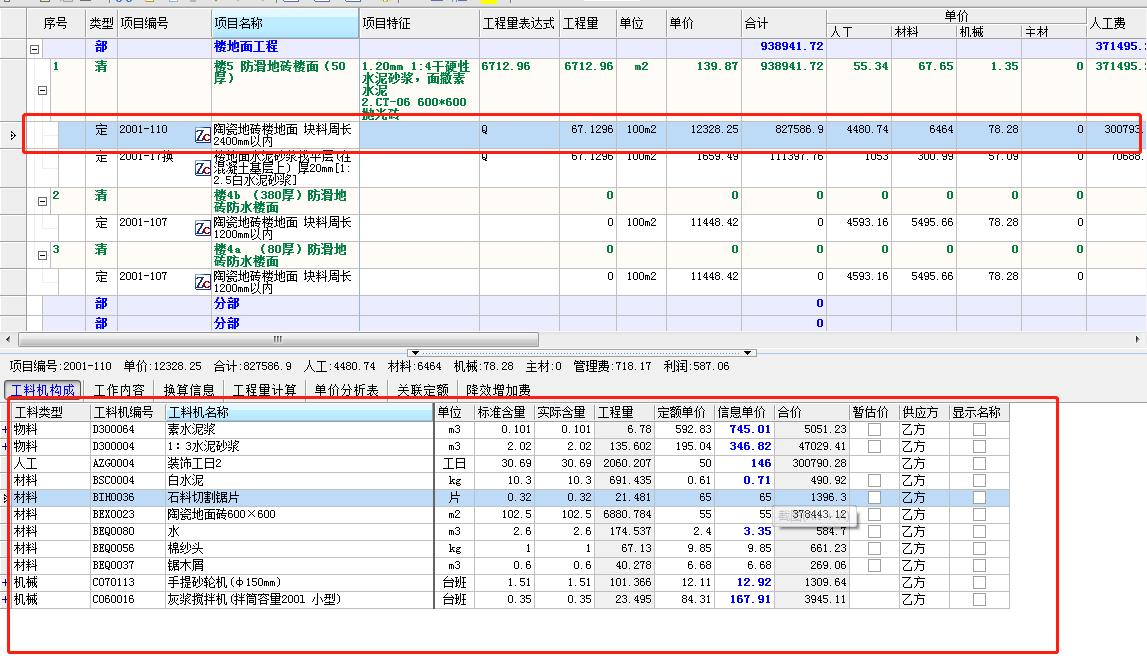Enable 显示名称 checkbox for 陶瓷地面砖600×600

[979, 515]
